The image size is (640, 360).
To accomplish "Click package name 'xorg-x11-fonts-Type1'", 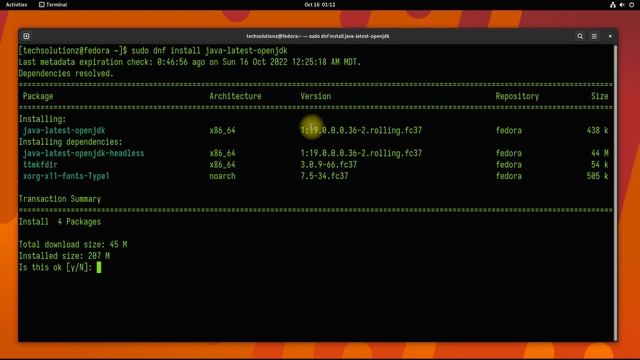I will click(x=66, y=176).
